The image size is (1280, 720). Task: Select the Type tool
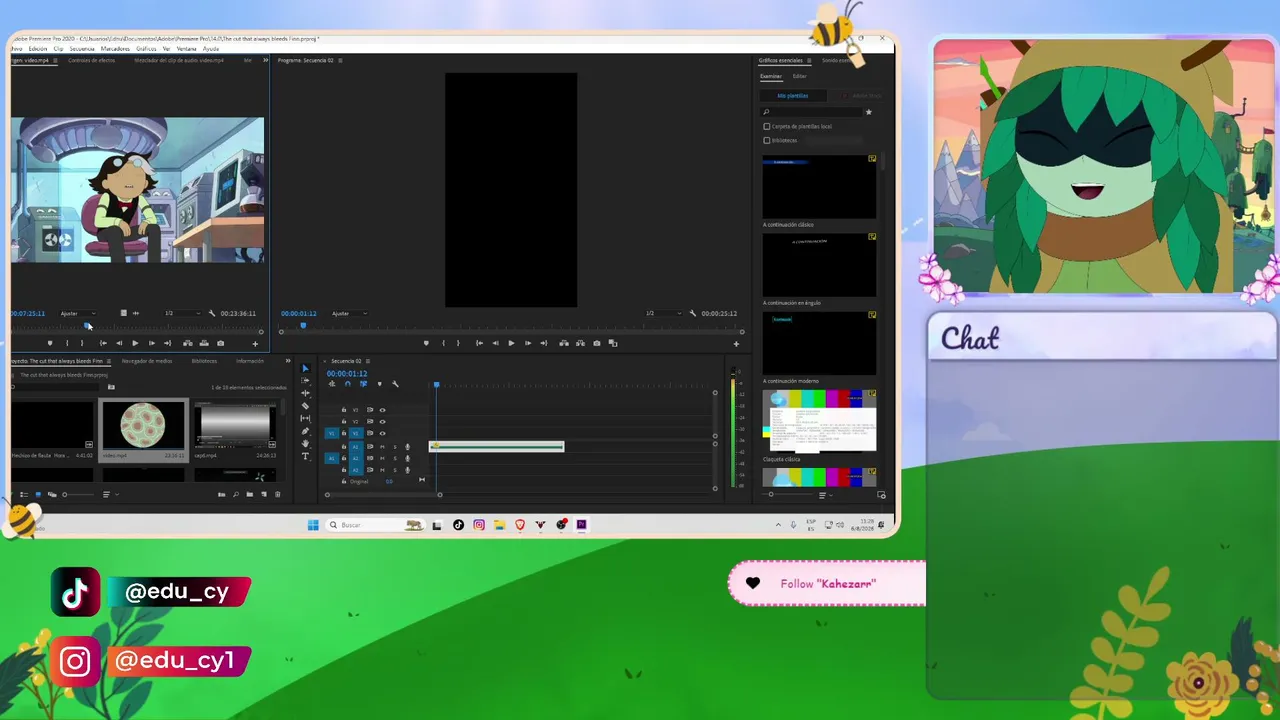point(306,456)
